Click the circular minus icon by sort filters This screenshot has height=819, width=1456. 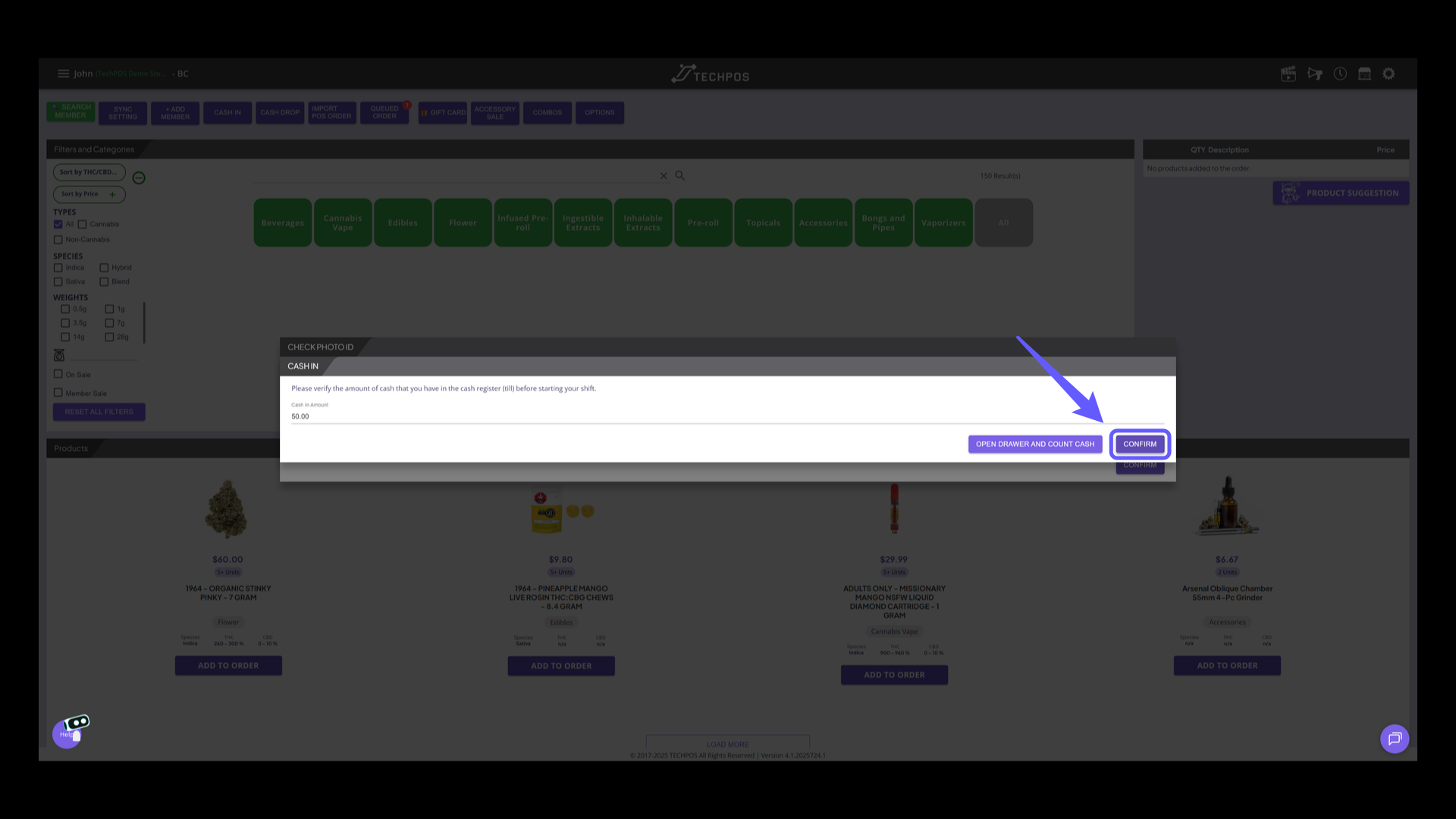[x=139, y=177]
